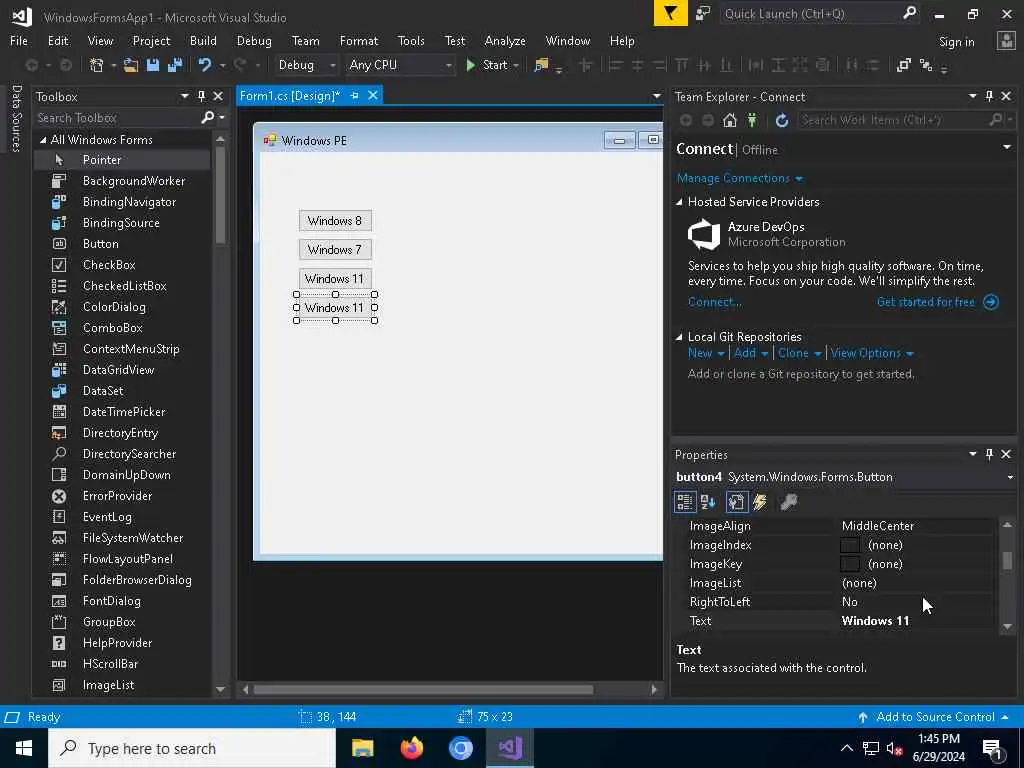1024x768 pixels.
Task: Click the Property Pages wrench icon
Action: [x=789, y=502]
